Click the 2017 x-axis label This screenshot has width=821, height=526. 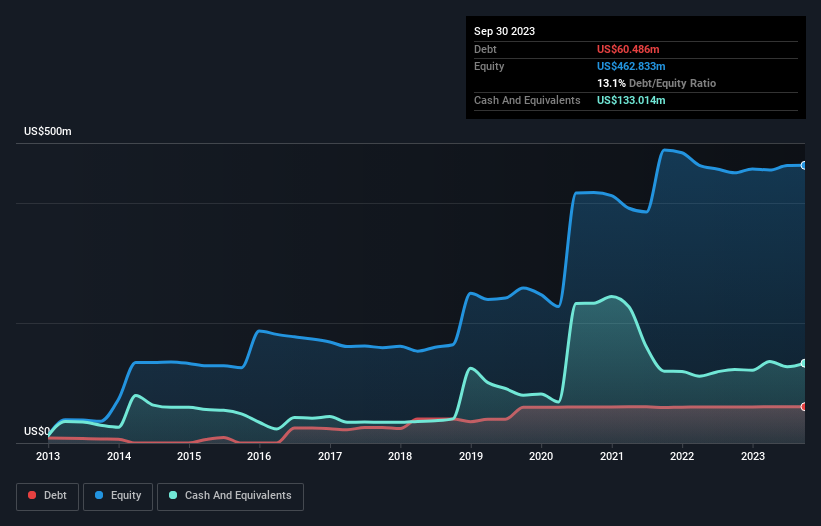coord(330,456)
